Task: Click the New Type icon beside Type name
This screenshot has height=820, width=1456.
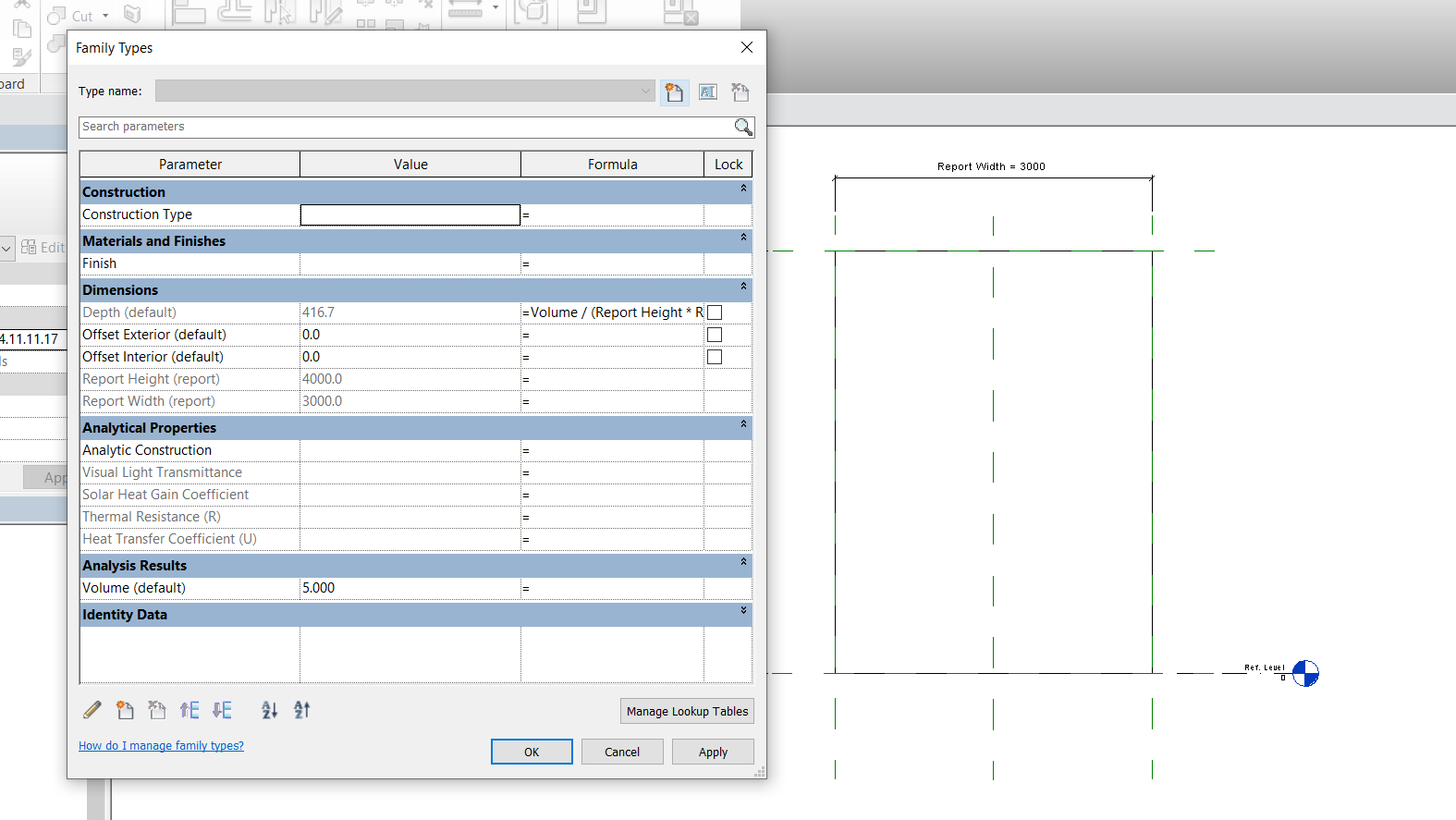Action: (x=674, y=92)
